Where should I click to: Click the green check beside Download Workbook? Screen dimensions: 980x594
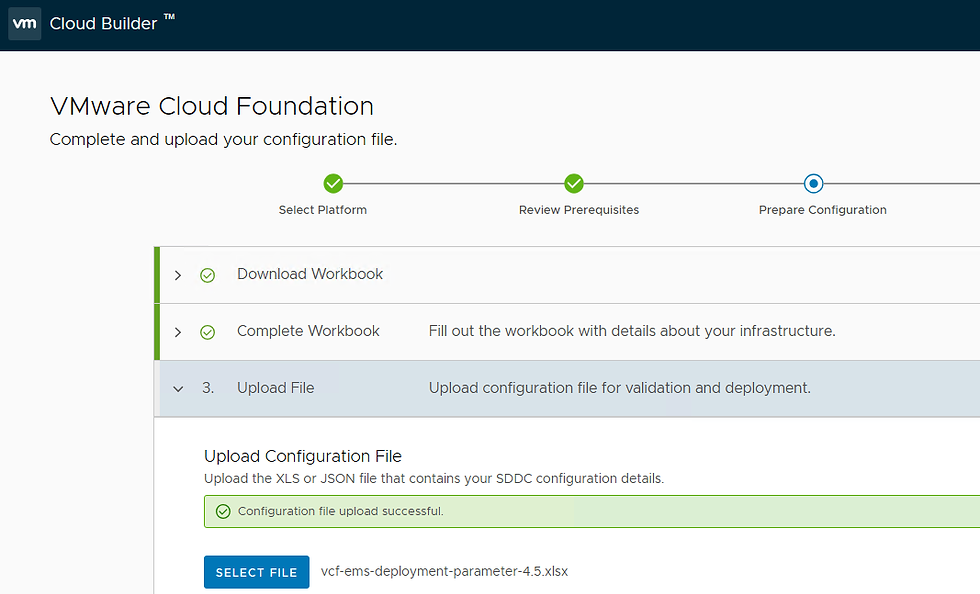(x=208, y=275)
